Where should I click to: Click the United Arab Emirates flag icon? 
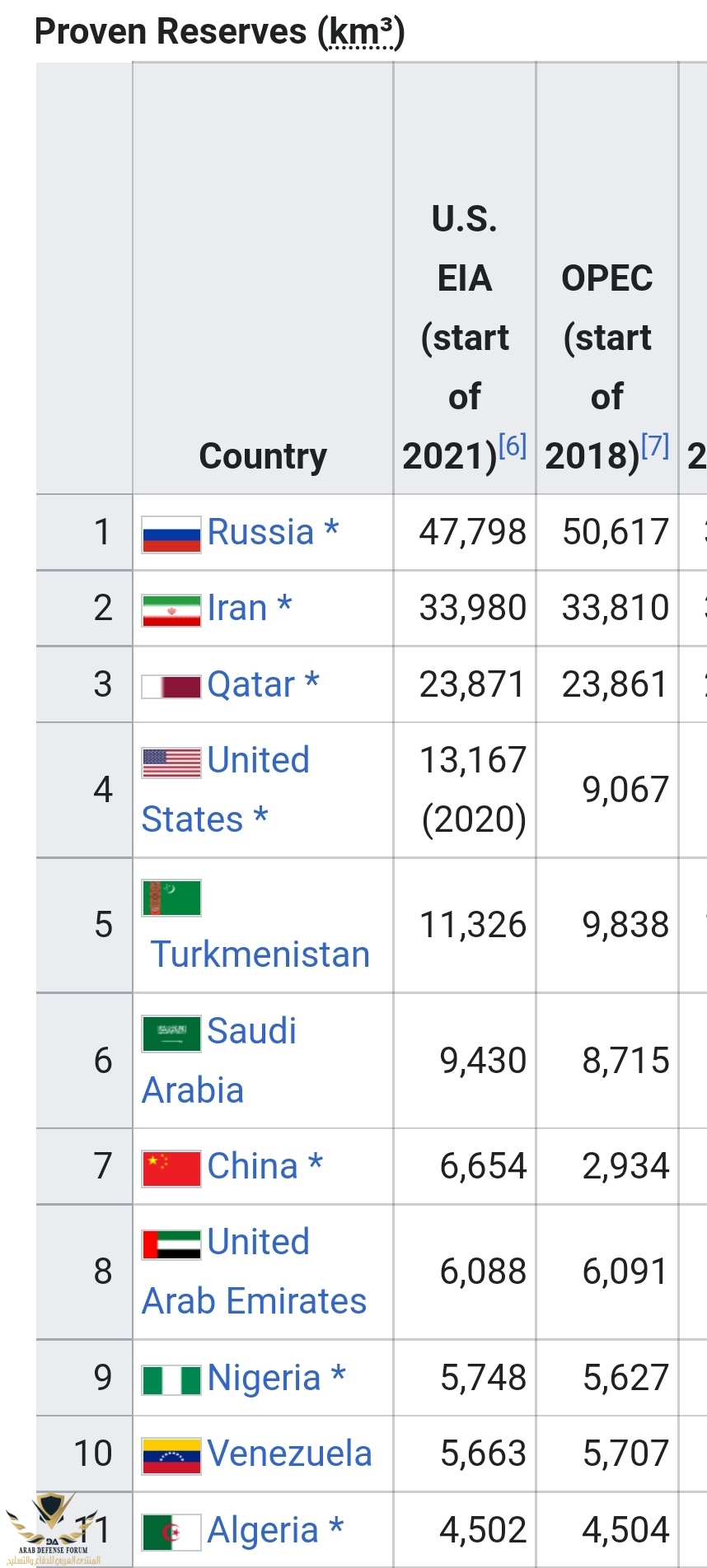click(171, 1244)
